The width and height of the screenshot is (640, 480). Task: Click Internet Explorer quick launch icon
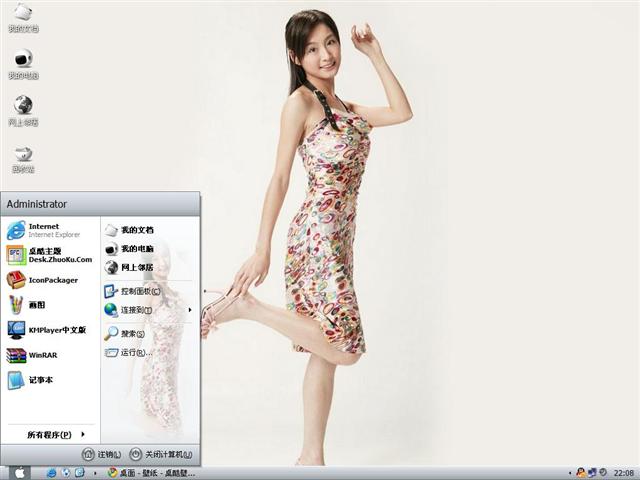pos(51,473)
